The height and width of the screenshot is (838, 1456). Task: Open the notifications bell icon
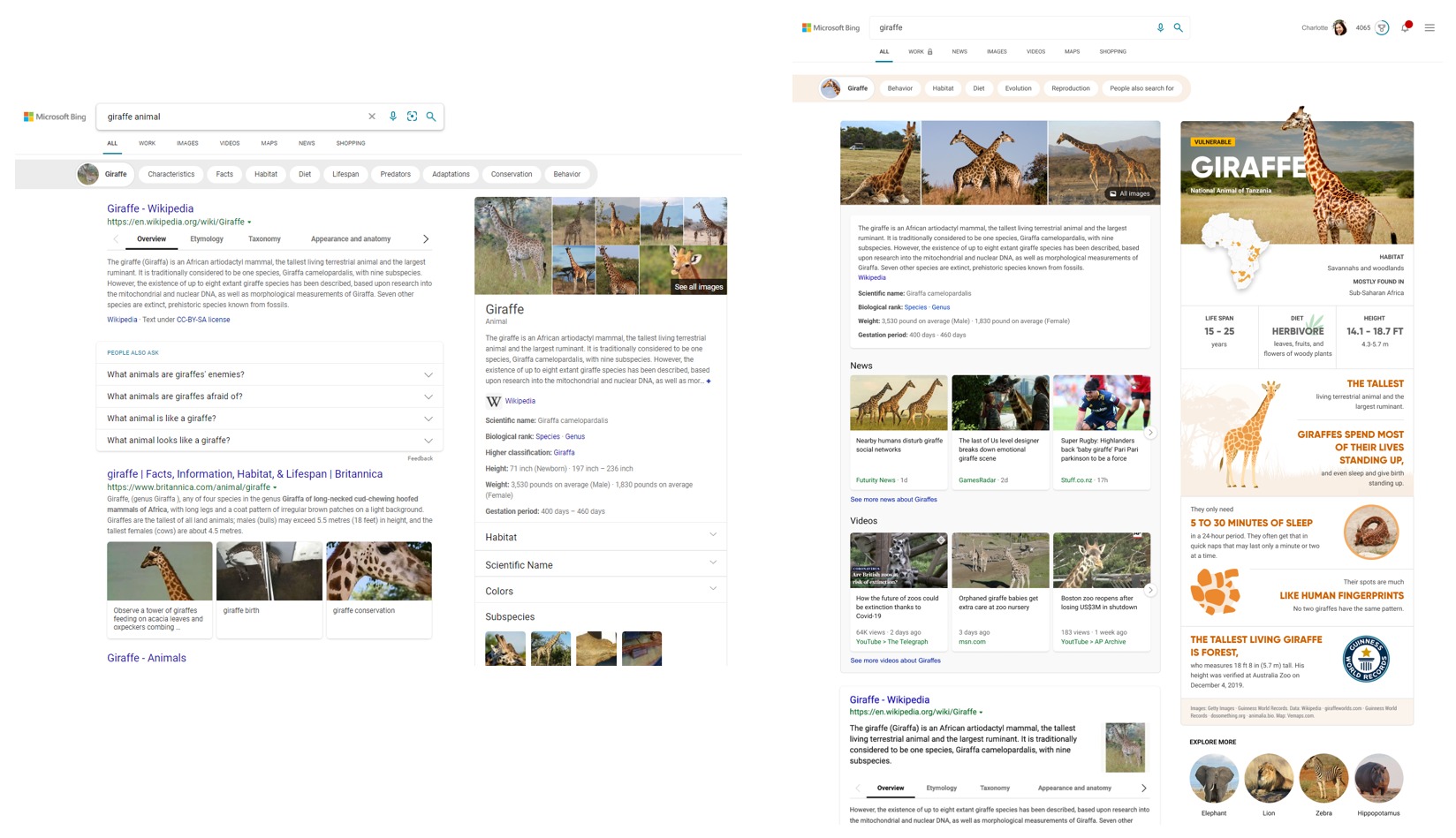1405,28
